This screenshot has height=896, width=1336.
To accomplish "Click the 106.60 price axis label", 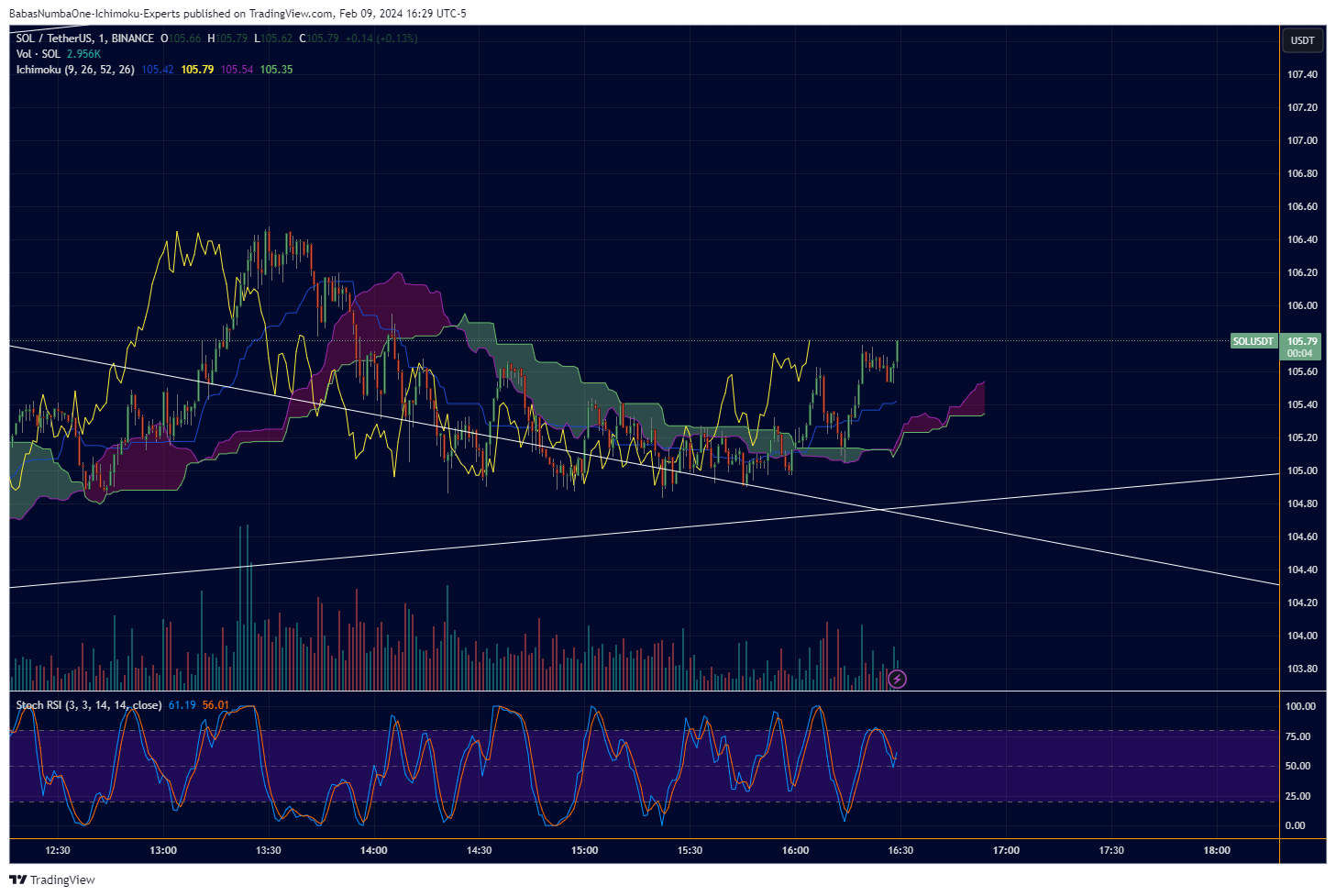I will point(1302,206).
